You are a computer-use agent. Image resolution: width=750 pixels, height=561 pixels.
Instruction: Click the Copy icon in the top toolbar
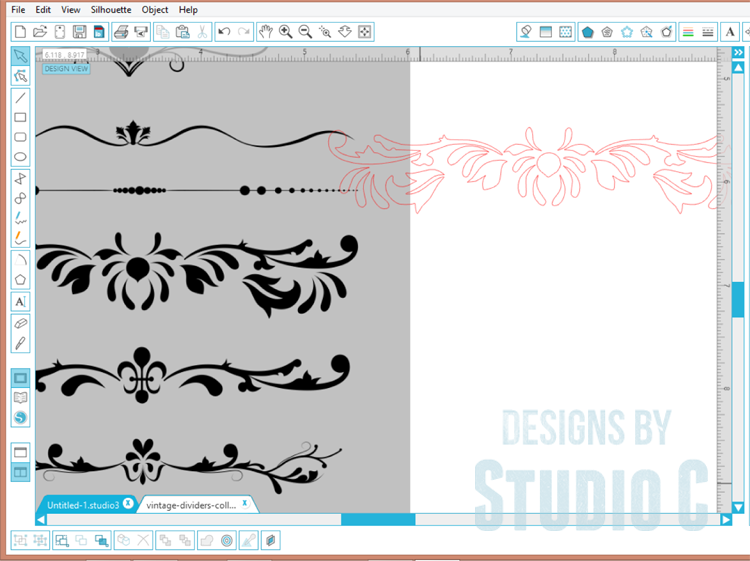coord(163,32)
